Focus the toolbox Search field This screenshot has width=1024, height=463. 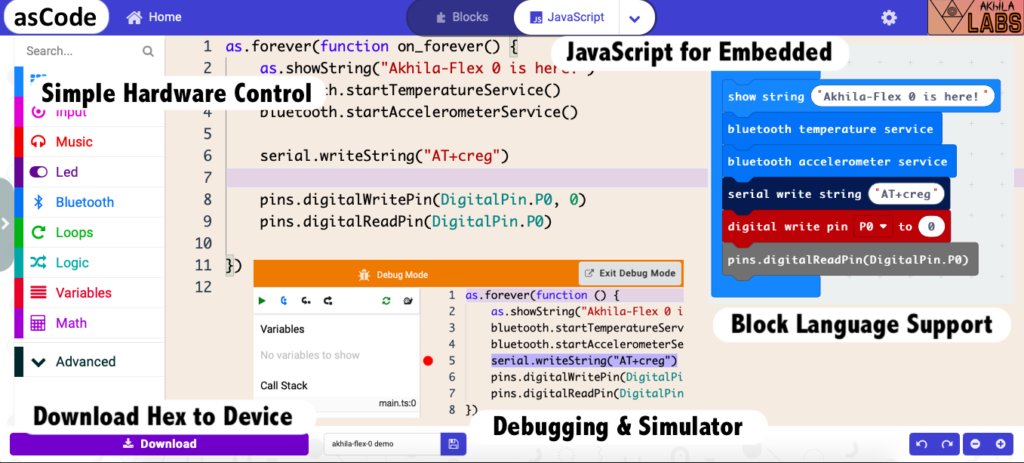tap(81, 51)
